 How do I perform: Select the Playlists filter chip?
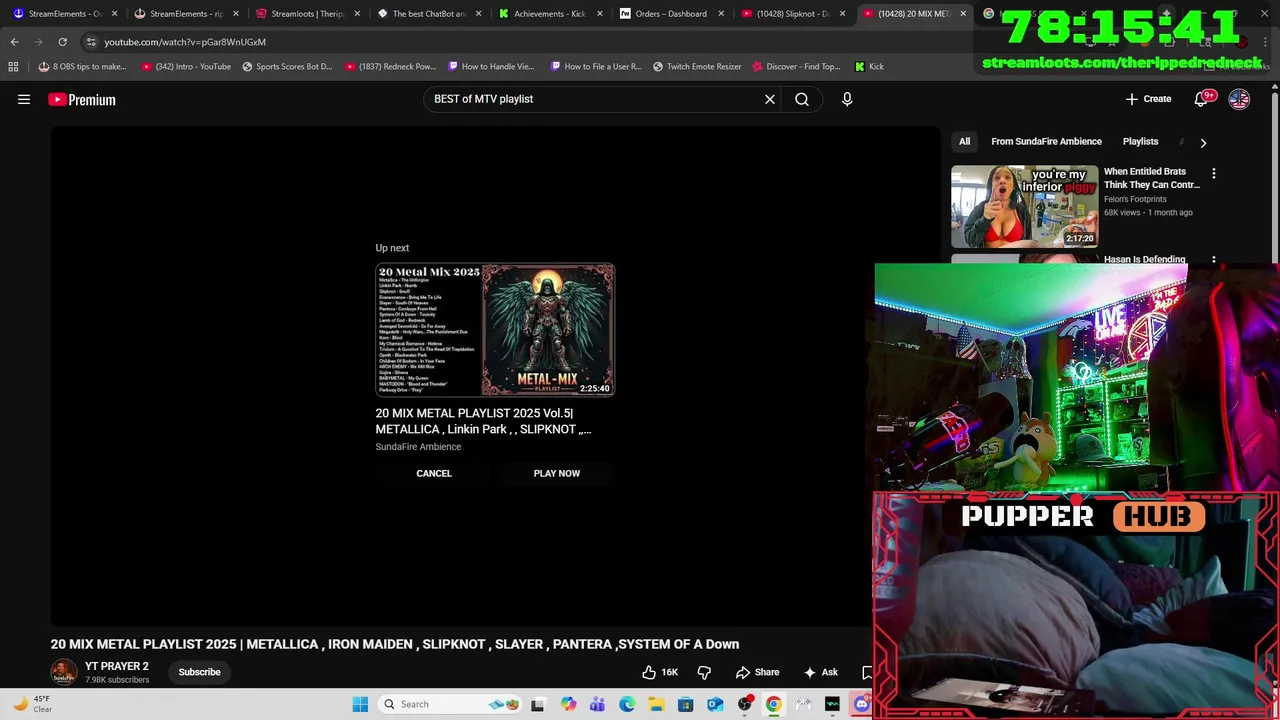tap(1140, 141)
